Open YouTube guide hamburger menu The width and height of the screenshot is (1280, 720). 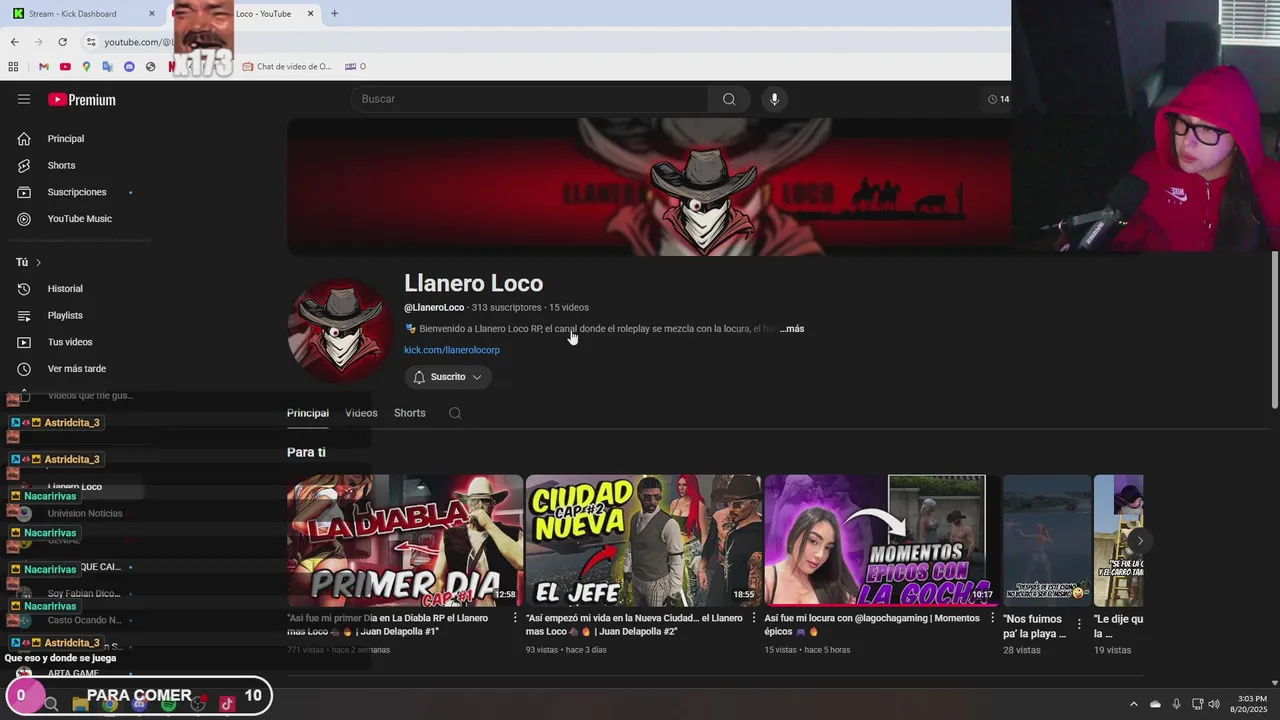(x=24, y=99)
